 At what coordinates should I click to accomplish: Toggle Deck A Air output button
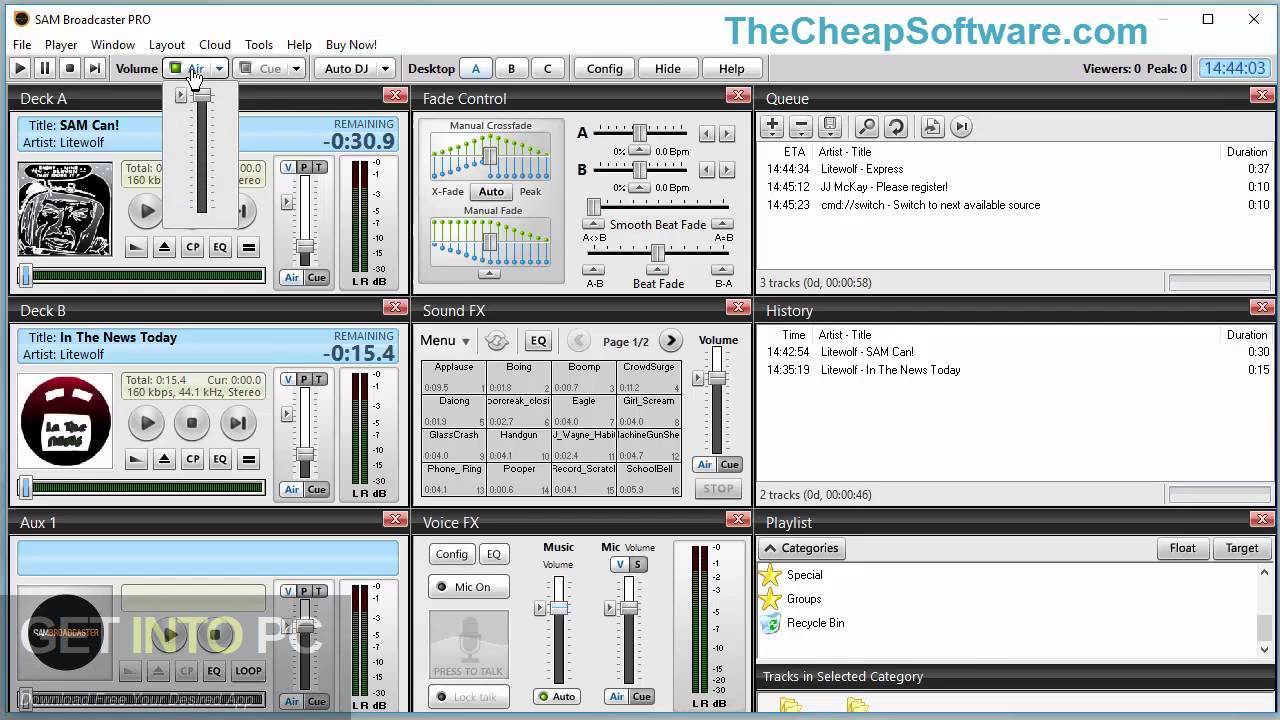tap(291, 277)
